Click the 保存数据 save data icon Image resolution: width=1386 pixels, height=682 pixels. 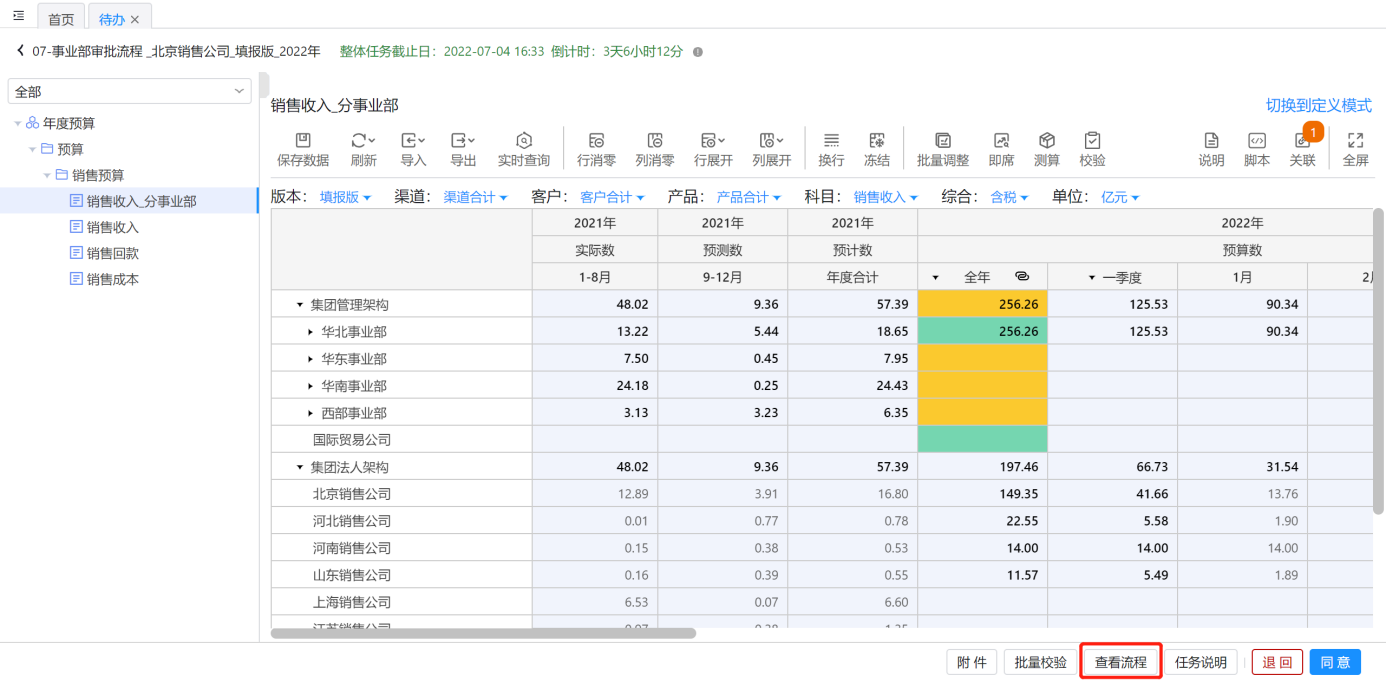[x=302, y=141]
